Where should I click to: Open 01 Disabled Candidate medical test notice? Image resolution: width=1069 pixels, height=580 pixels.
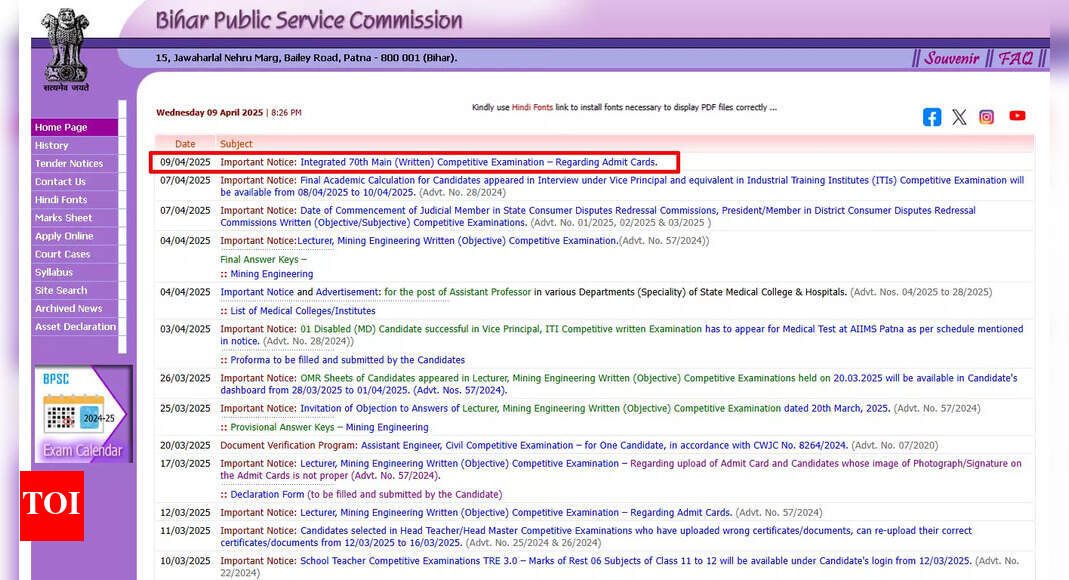[x=622, y=335]
